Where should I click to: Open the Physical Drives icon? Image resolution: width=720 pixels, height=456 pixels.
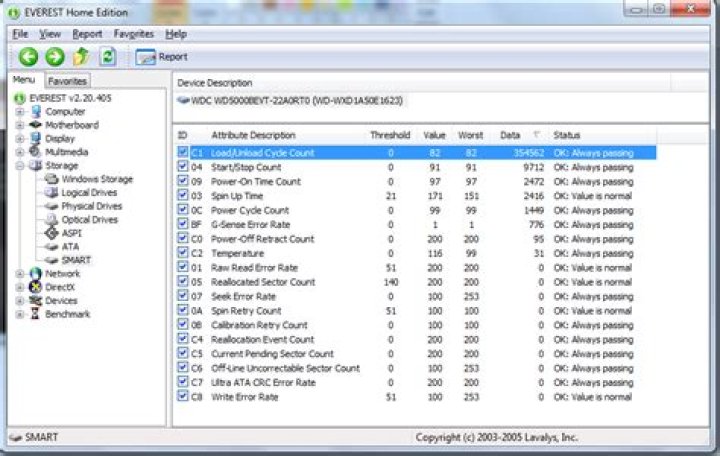[x=51, y=206]
